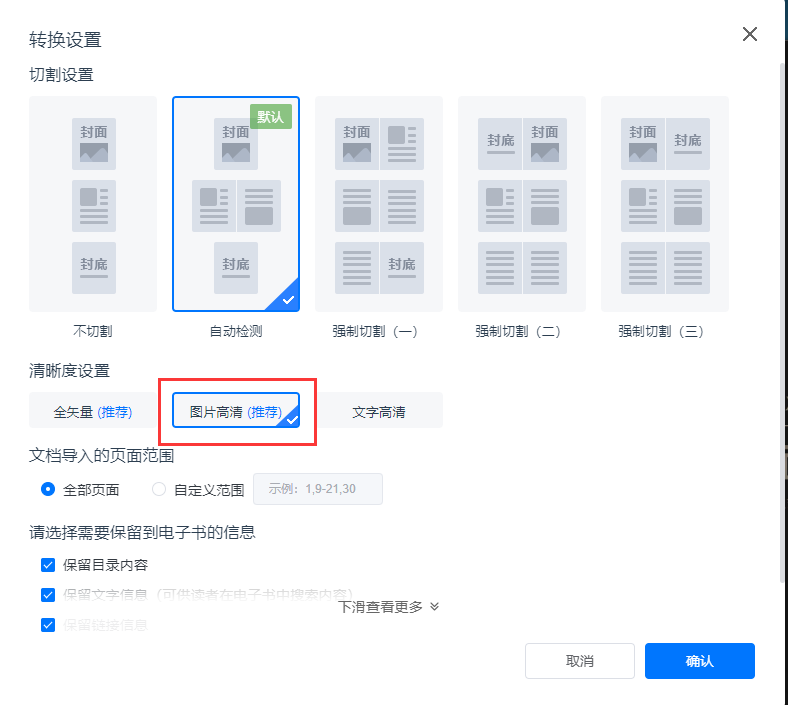Select the 强制切割（二）layout icon
Screen dimensions: 788x705
pos(522,204)
